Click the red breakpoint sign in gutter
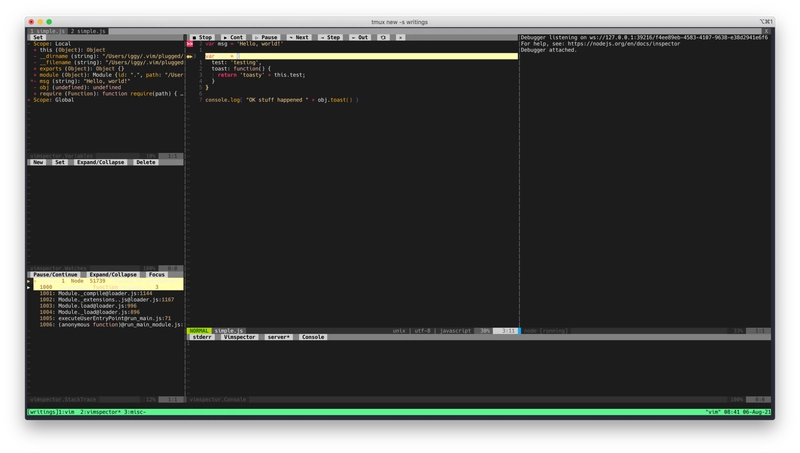The image size is (800, 453). (x=190, y=44)
